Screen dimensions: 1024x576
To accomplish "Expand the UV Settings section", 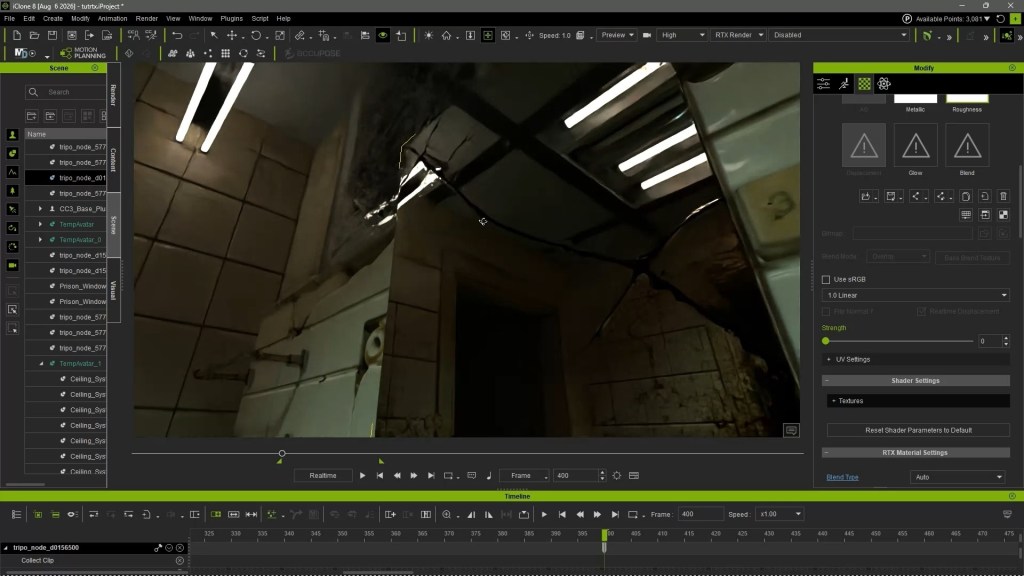I will (x=916, y=359).
